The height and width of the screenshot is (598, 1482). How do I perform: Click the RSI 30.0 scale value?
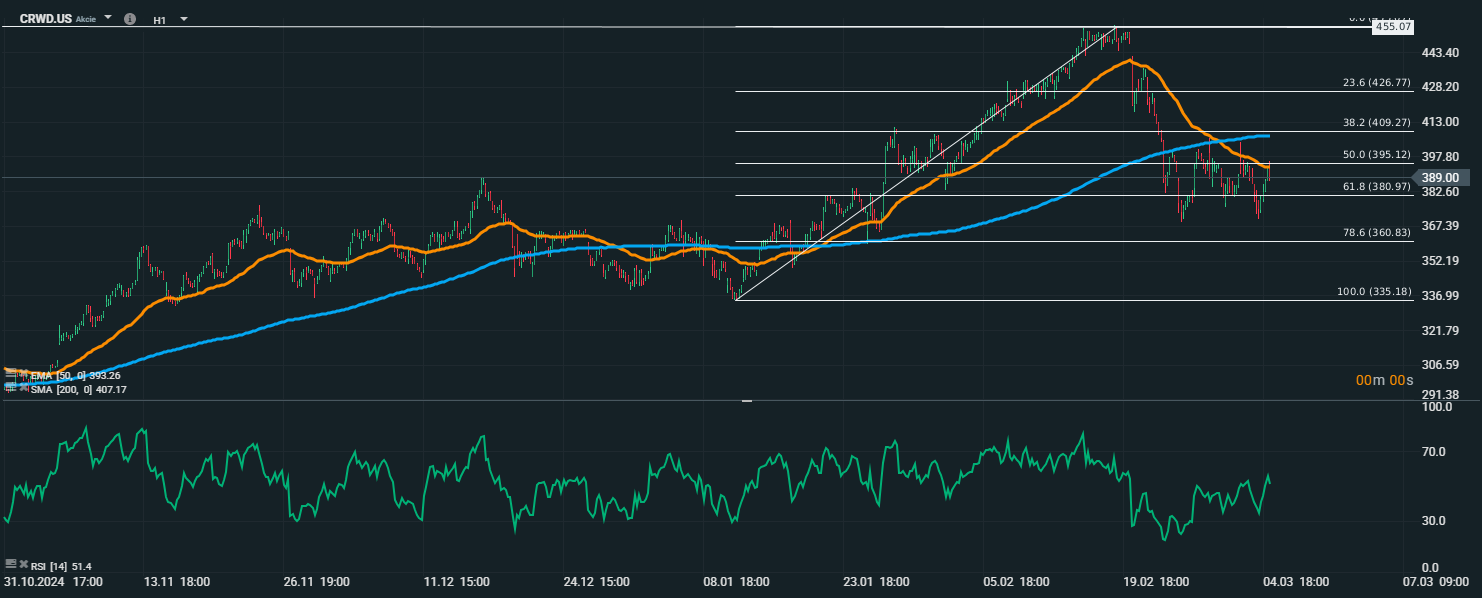(1435, 521)
